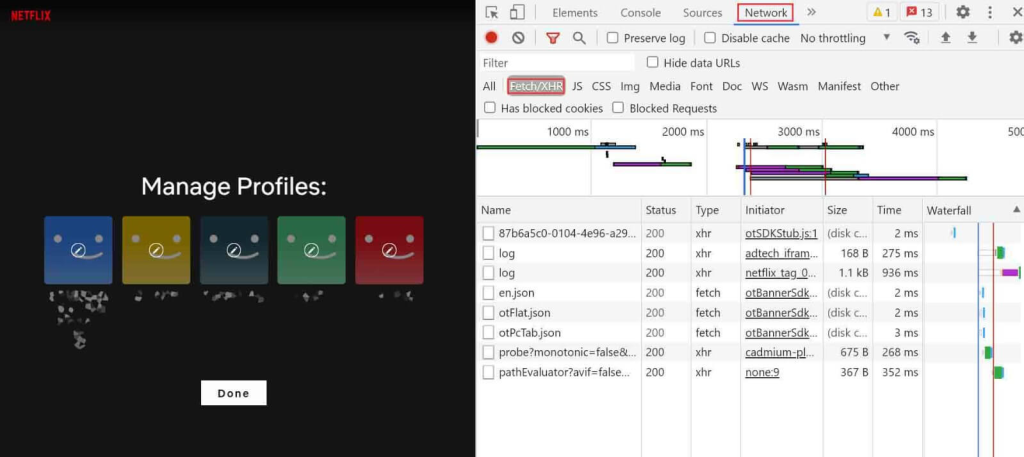
Task: Tick the Blocked Requests checkbox
Action: pyautogui.click(x=618, y=108)
